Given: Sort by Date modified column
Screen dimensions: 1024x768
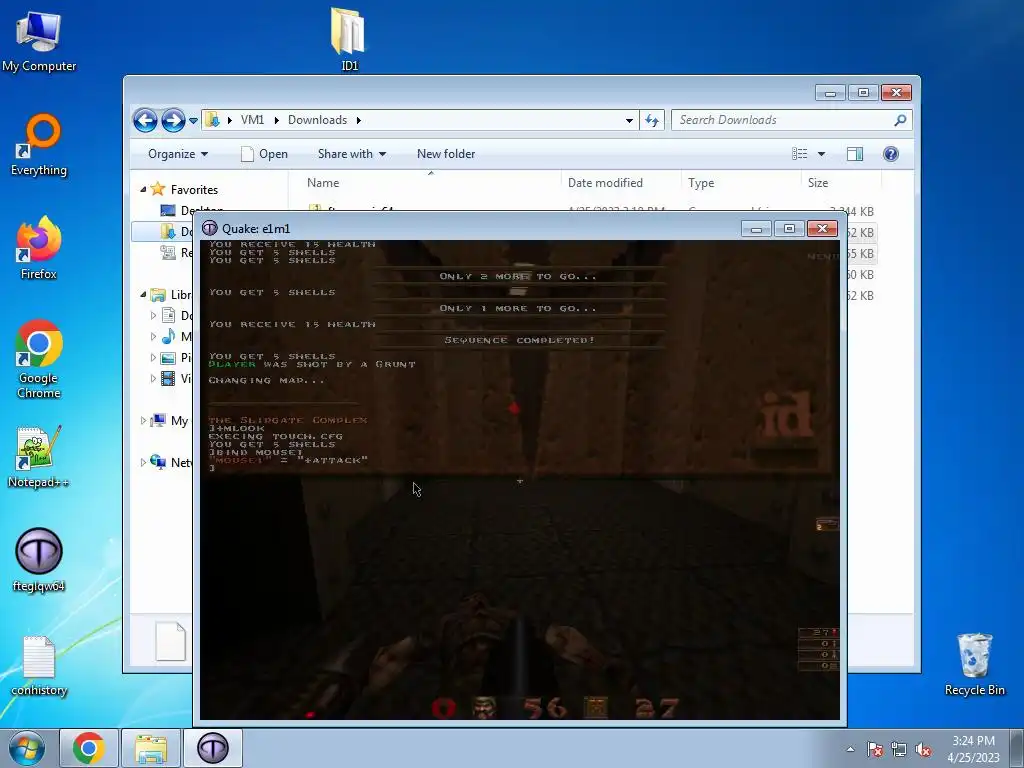Looking at the screenshot, I should (620, 183).
